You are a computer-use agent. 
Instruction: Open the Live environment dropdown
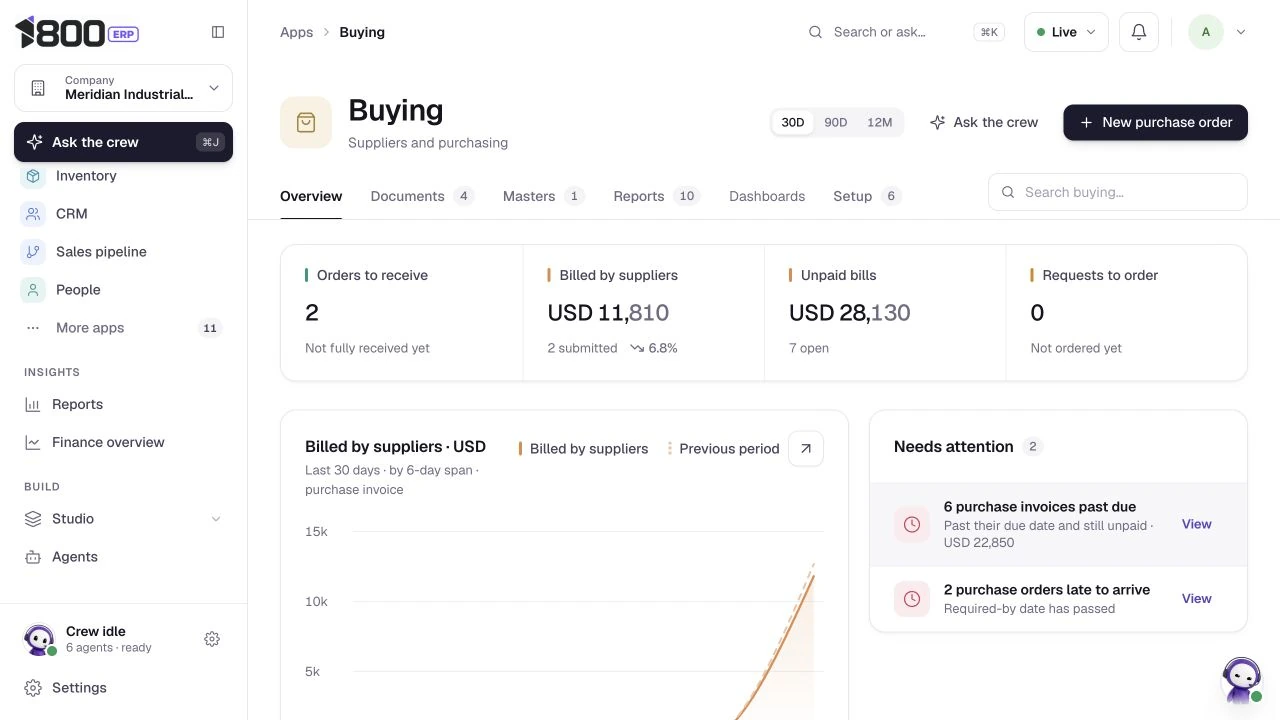1066,32
